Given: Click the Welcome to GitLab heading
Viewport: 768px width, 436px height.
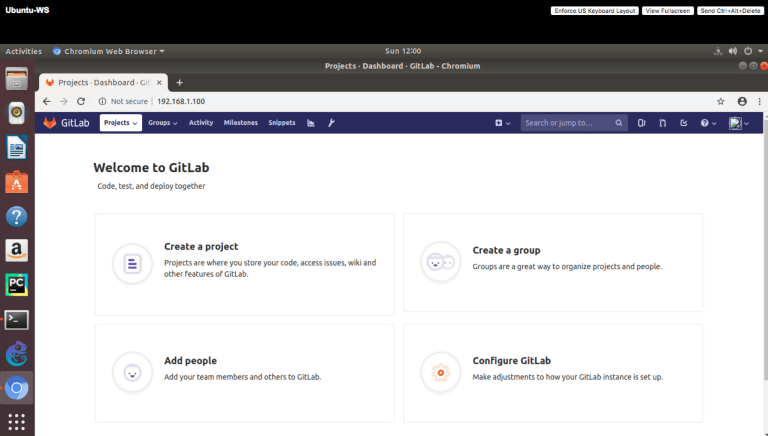Looking at the screenshot, I should pyautogui.click(x=151, y=168).
